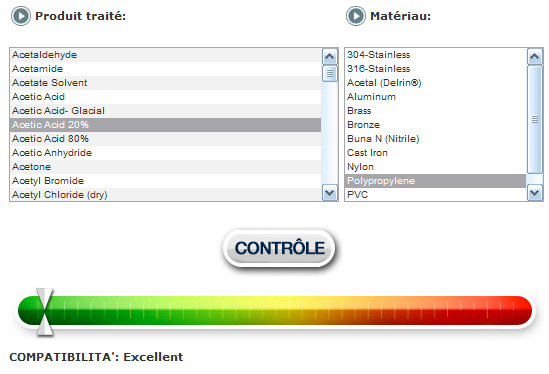The image size is (549, 374).
Task: Click material list scrollbar down arrow
Action: pyautogui.click(x=535, y=193)
